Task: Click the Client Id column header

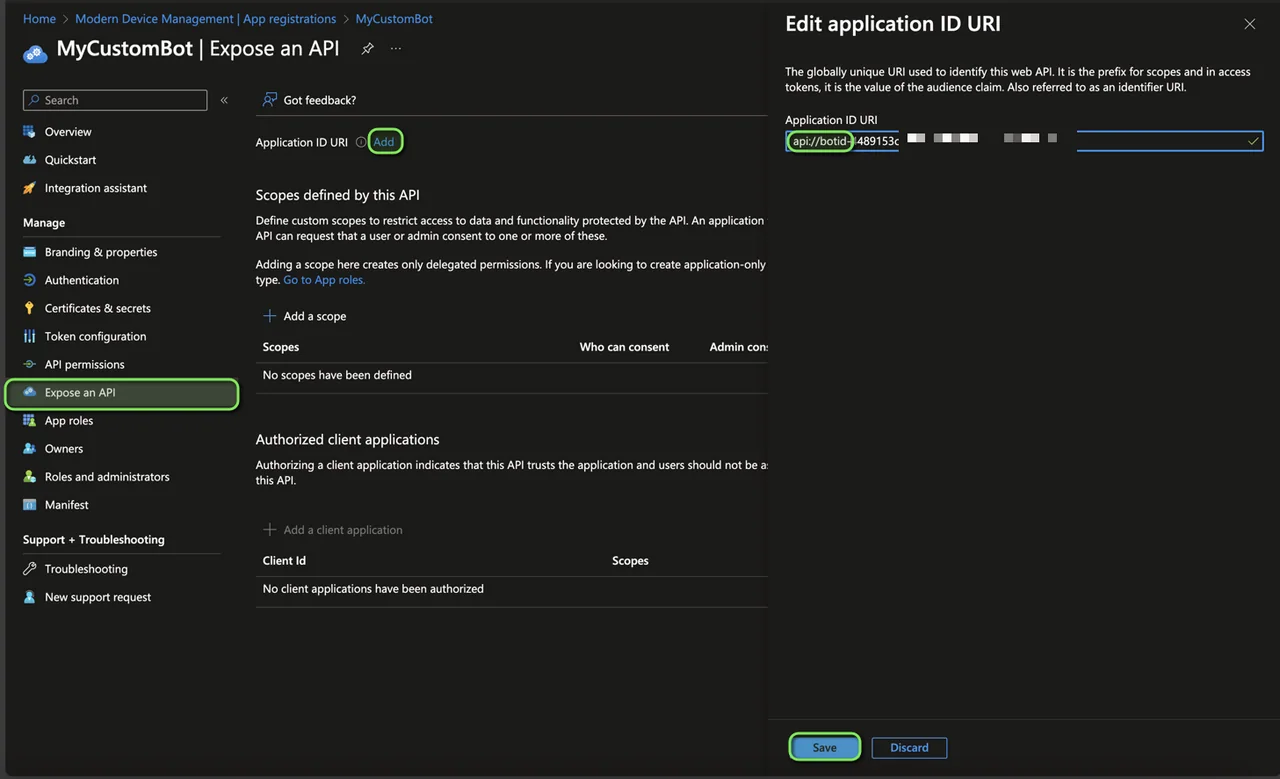Action: point(284,561)
